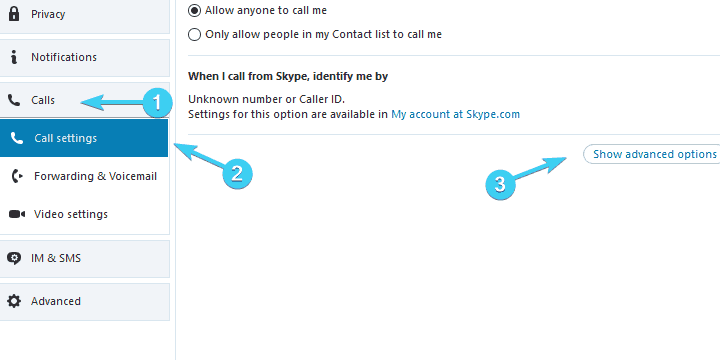Open the Forwarding & Voicemail tab
Viewport: 720px width, 360px height.
[84, 176]
